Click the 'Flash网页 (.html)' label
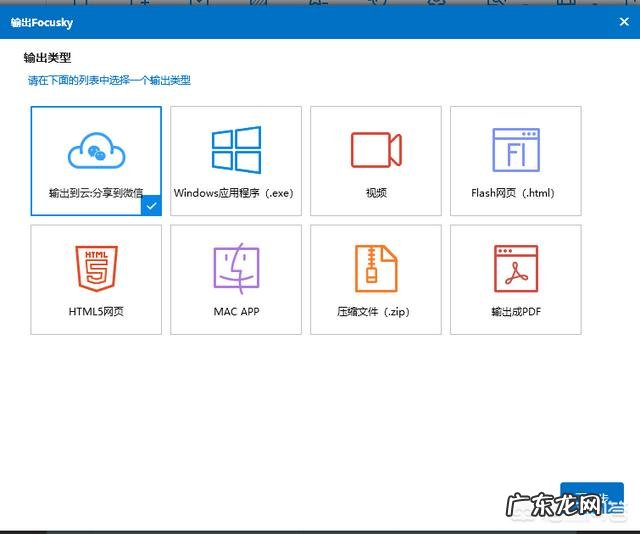The height and width of the screenshot is (534, 640). (512, 193)
